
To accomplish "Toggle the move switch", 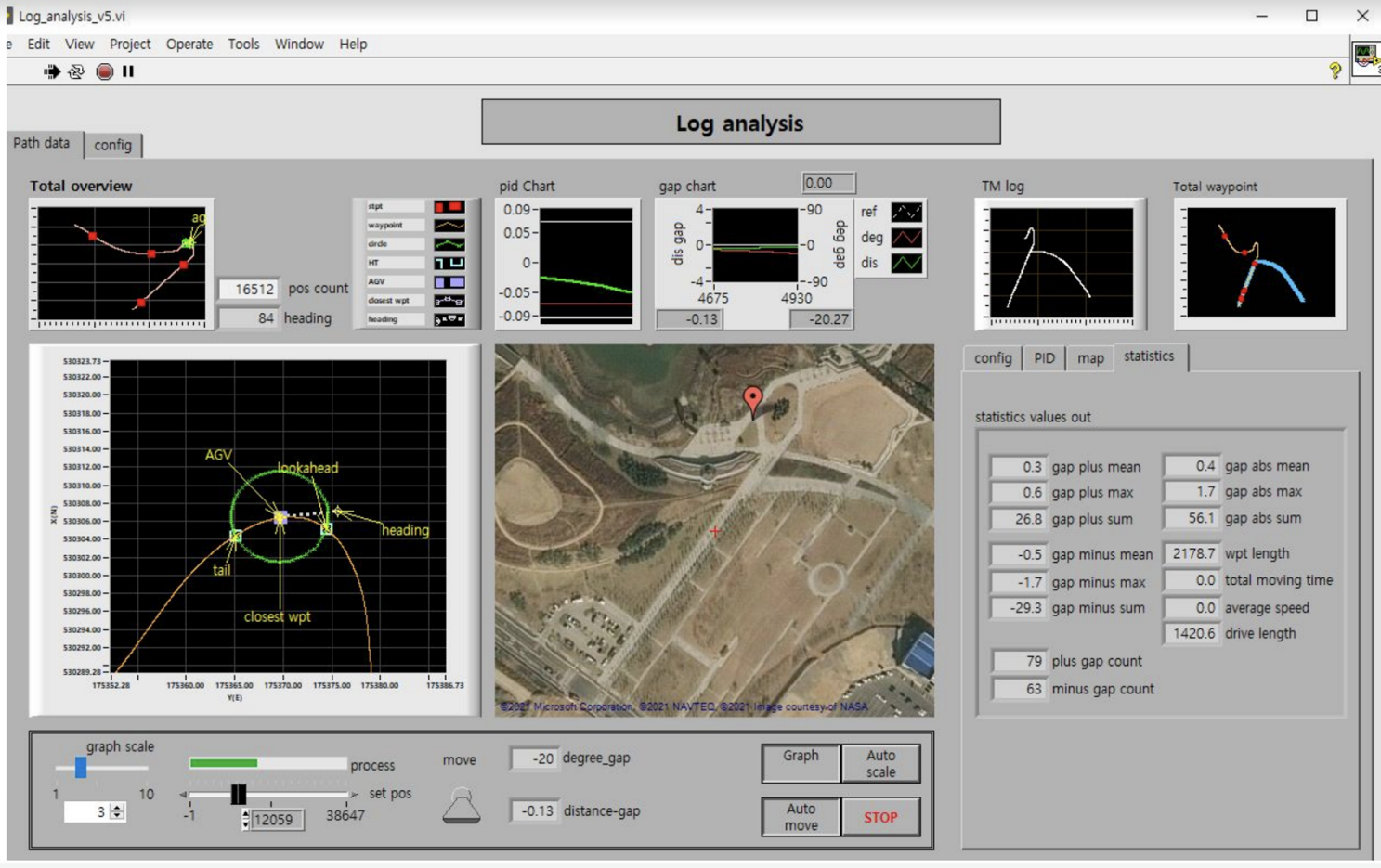I will (x=462, y=805).
